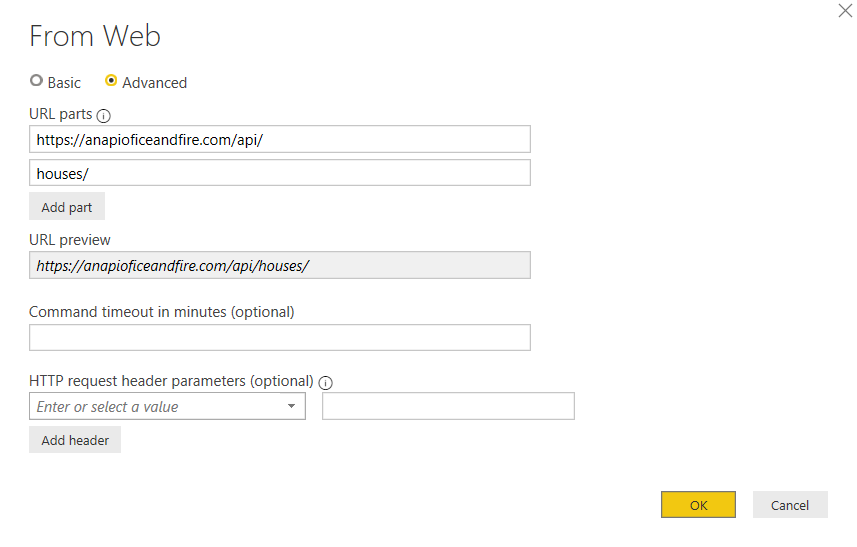Image resolution: width=857 pixels, height=547 pixels.
Task: Click the 'From Web' dialog title
Action: tap(95, 37)
